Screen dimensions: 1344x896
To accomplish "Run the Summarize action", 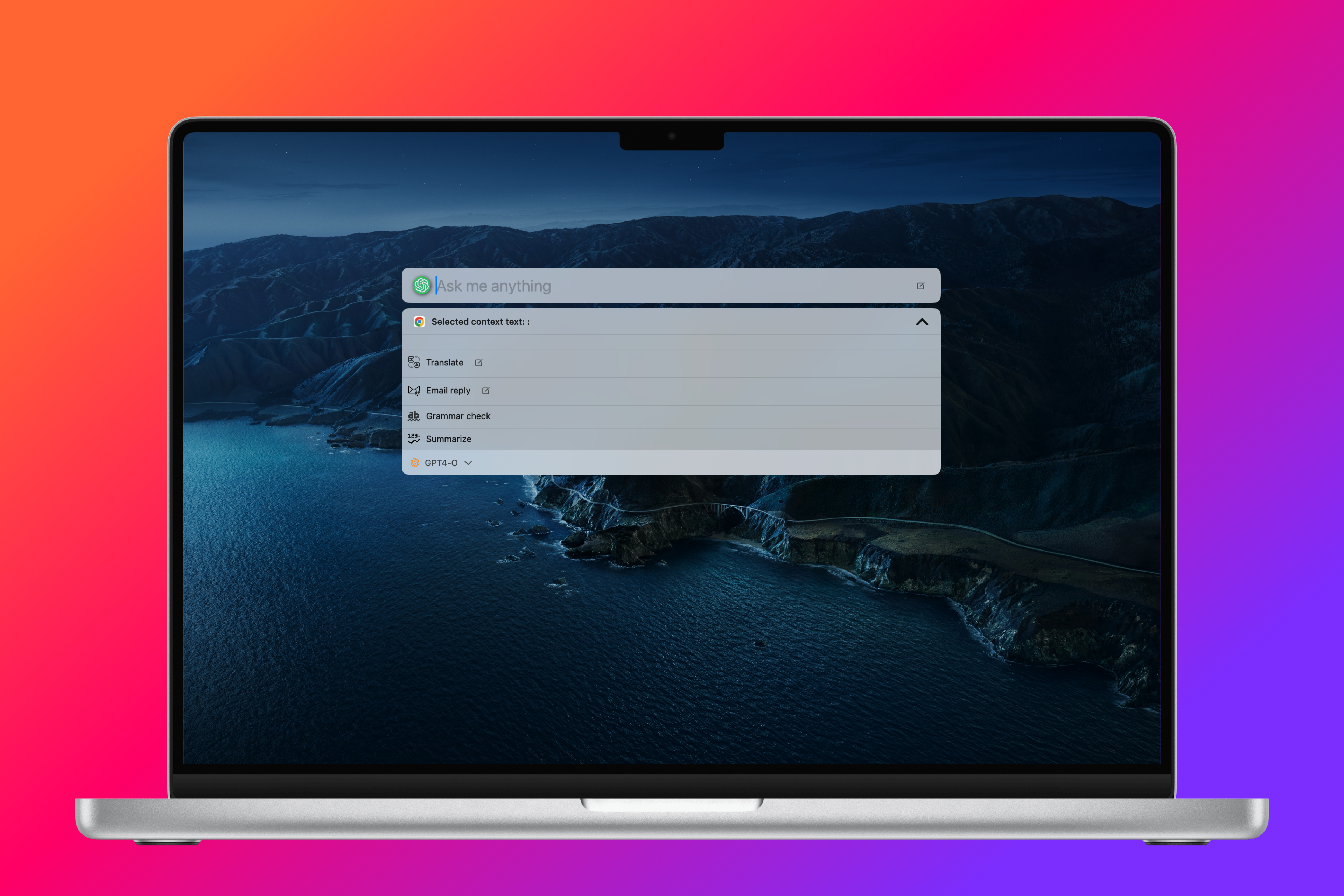I will (449, 439).
